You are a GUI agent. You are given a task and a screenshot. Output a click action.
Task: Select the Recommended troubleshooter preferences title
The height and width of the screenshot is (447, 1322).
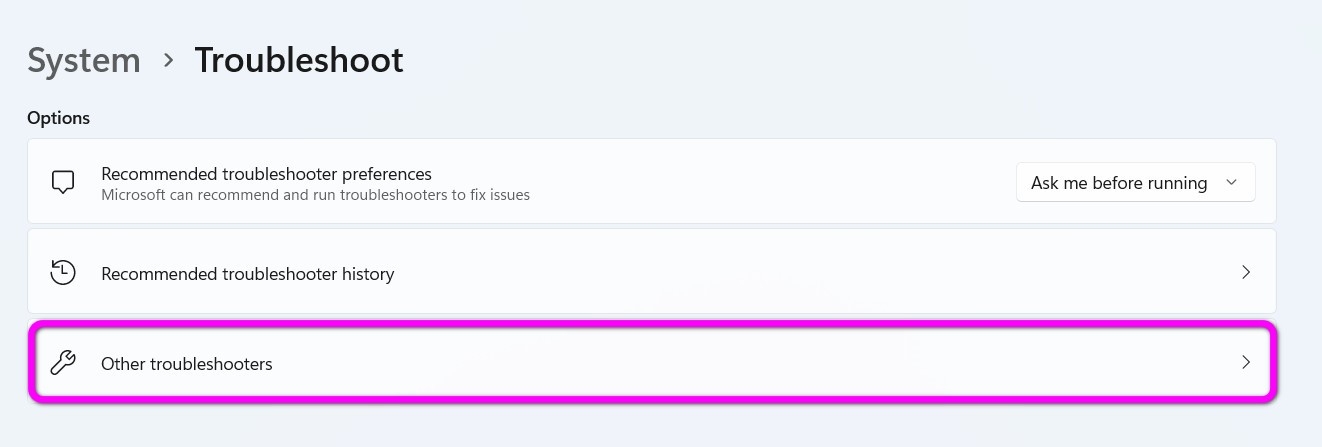(266, 174)
